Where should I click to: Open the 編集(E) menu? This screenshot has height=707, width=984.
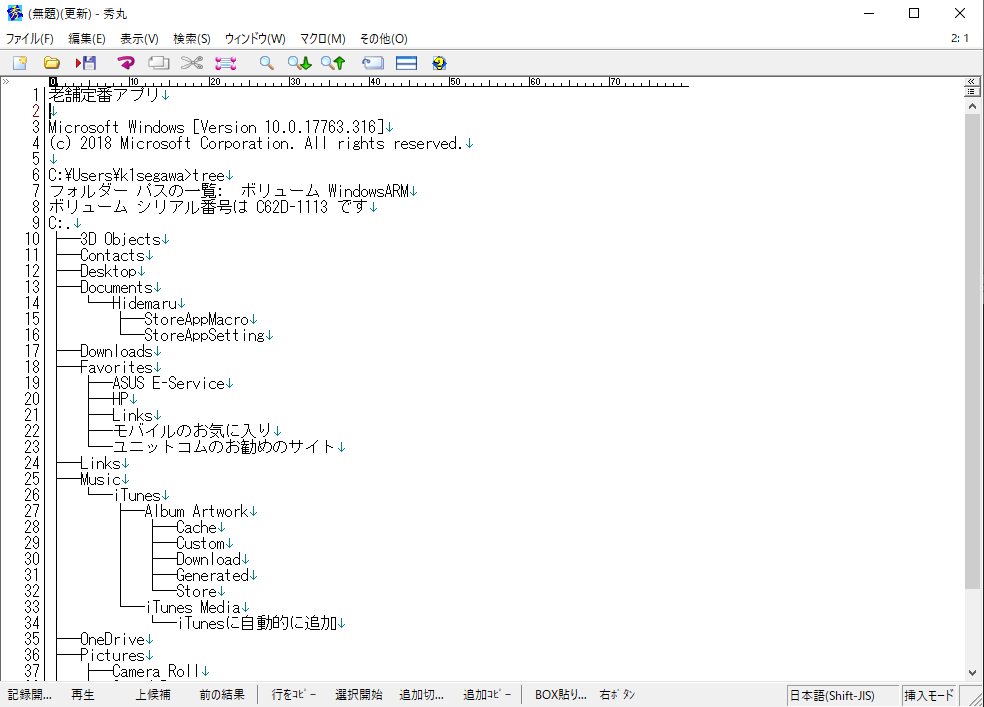[x=87, y=39]
